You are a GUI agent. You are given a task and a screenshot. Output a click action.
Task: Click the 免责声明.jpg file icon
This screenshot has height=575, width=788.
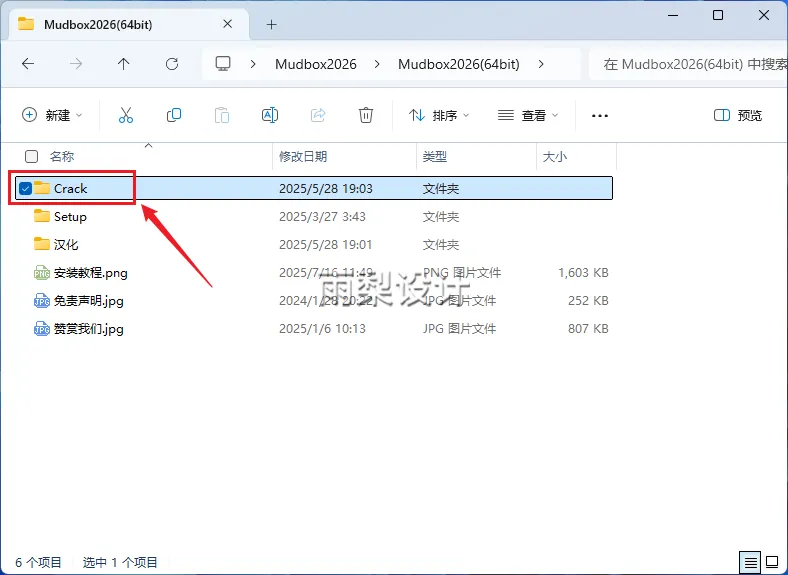(42, 301)
